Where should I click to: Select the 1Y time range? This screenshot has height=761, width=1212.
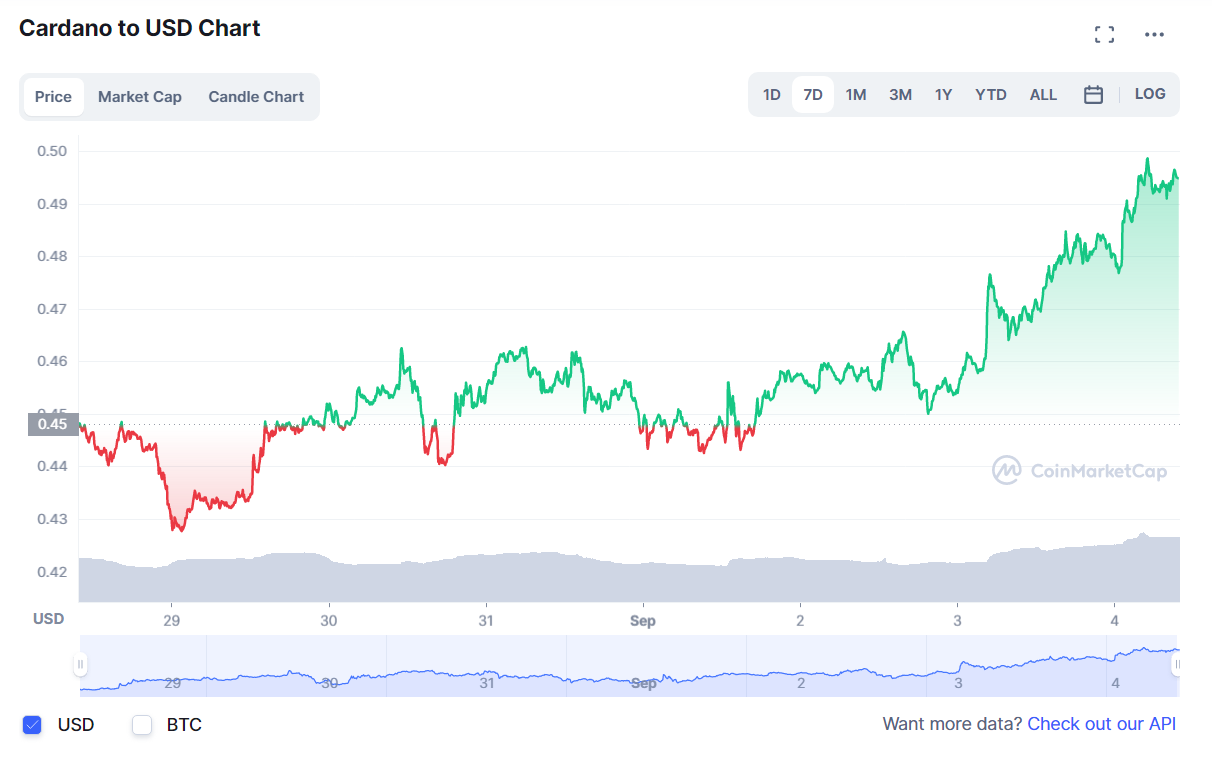click(x=943, y=95)
